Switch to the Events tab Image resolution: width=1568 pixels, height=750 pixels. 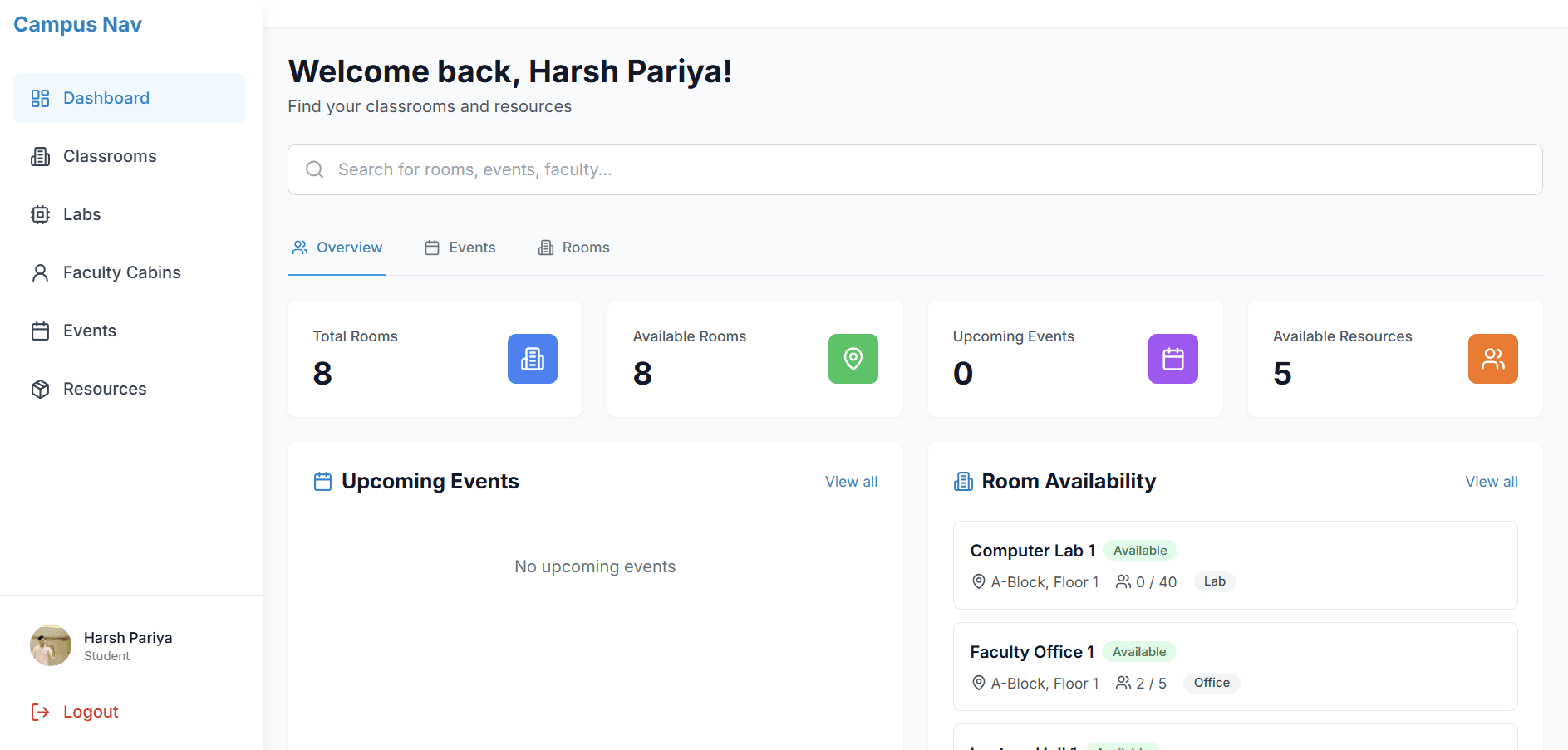click(x=460, y=248)
